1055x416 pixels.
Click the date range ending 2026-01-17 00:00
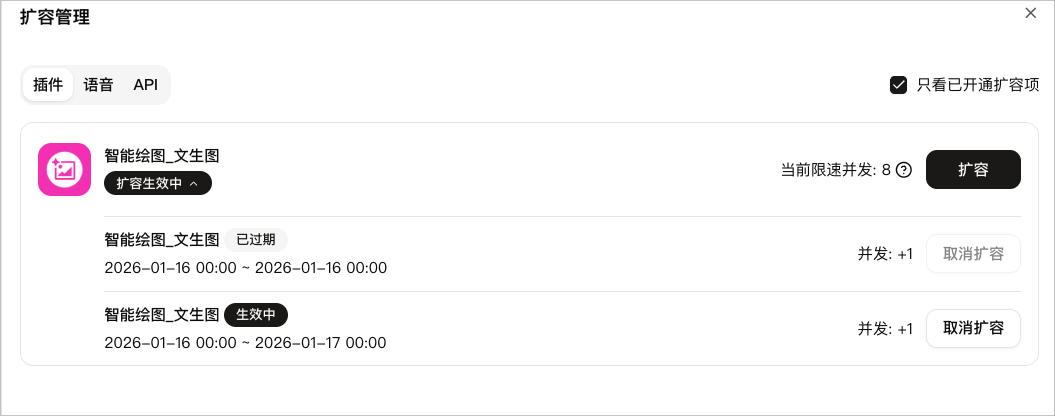[245, 343]
